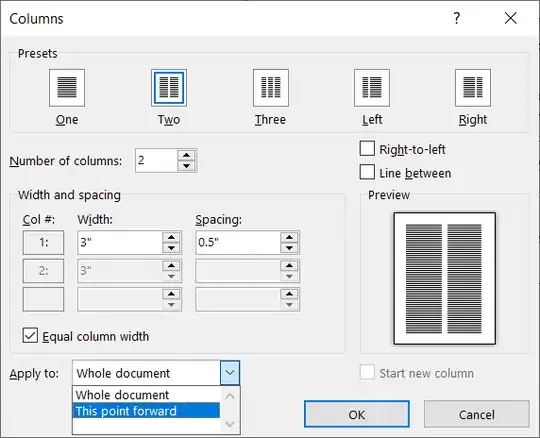The height and width of the screenshot is (438, 540).
Task: Click the Col 2 row label box
Action: pyautogui.click(x=43, y=271)
